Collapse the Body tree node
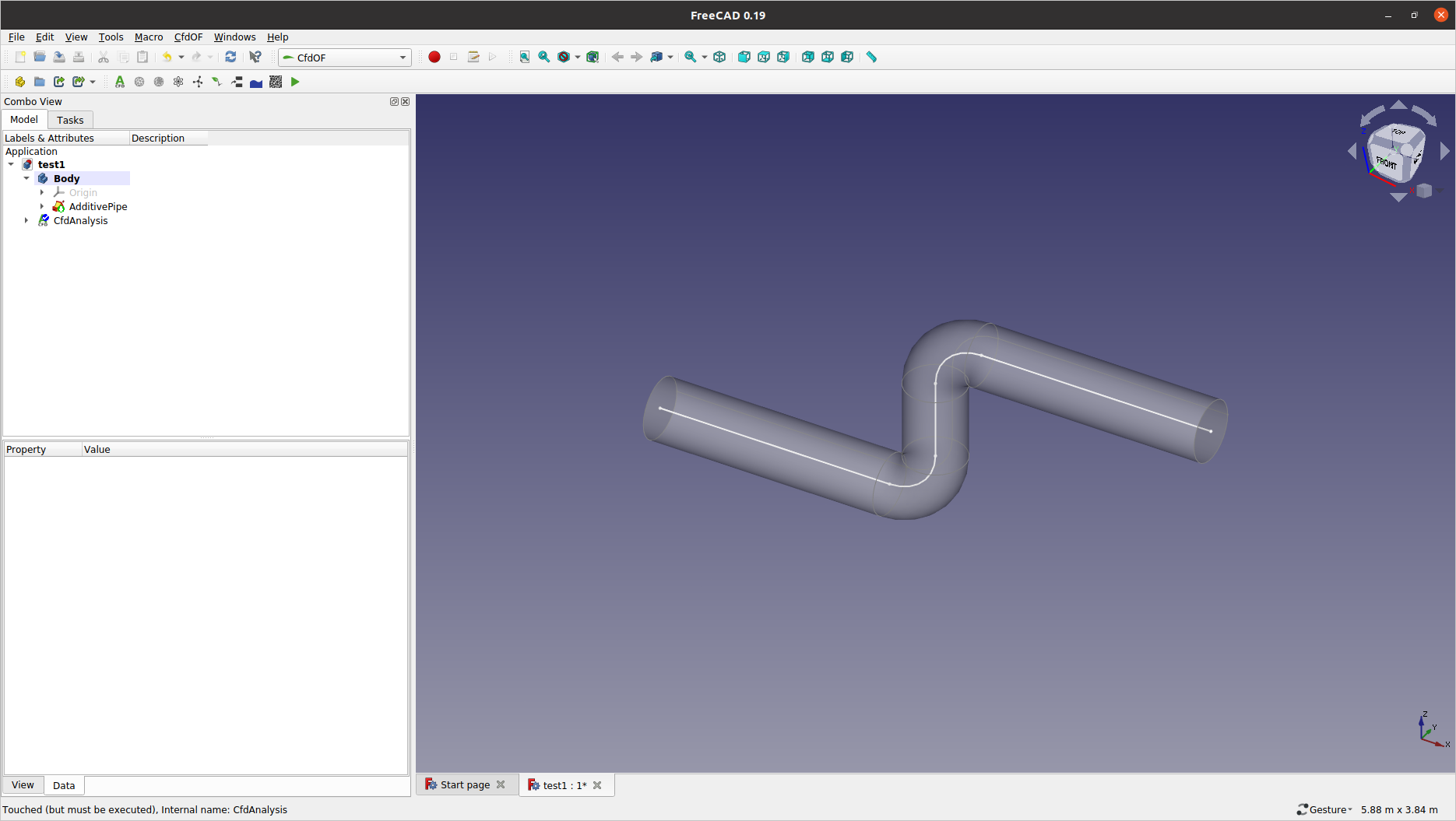Image resolution: width=1456 pixels, height=821 pixels. [26, 178]
